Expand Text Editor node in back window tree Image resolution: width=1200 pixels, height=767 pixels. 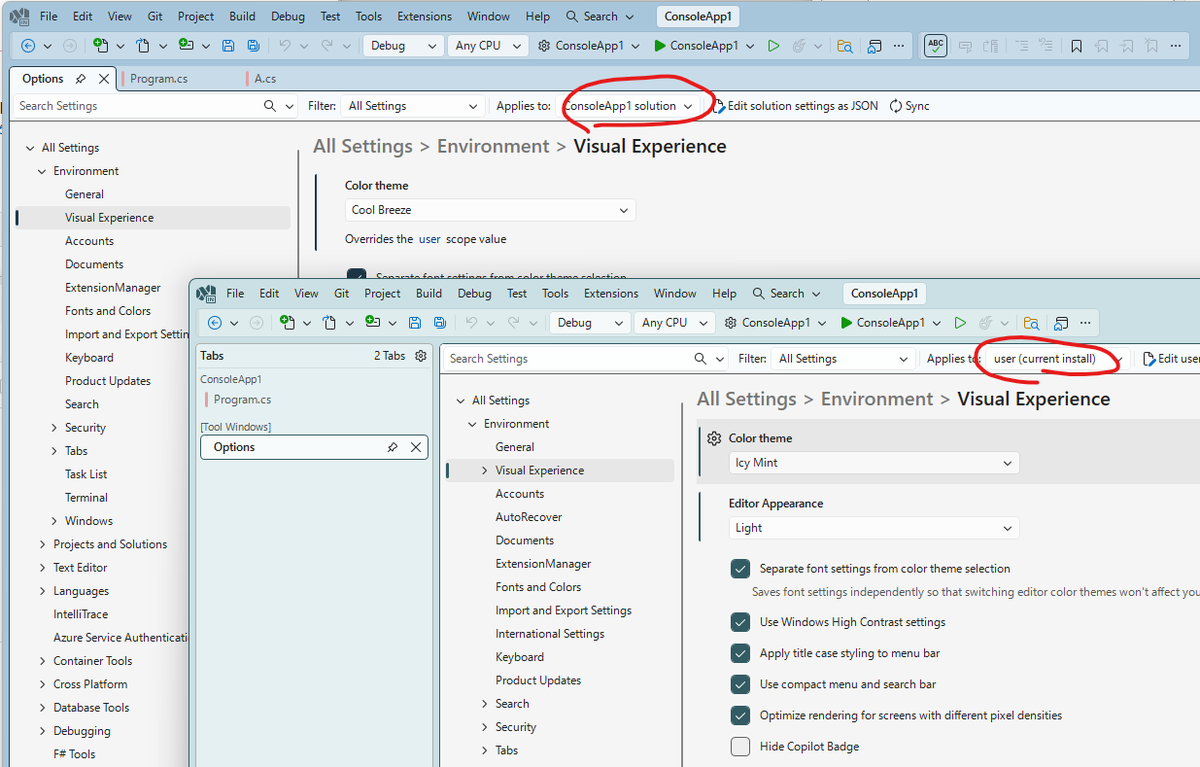coord(43,568)
